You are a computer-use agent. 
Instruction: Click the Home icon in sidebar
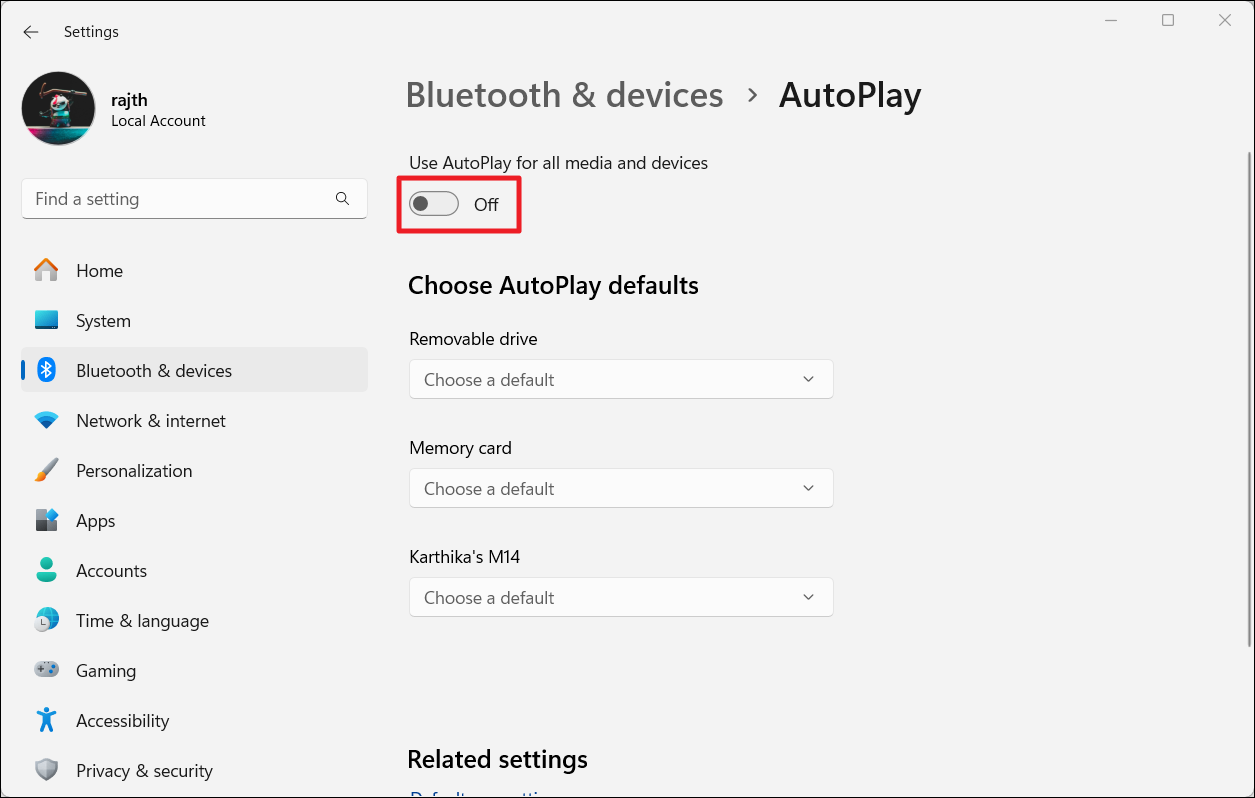46,270
